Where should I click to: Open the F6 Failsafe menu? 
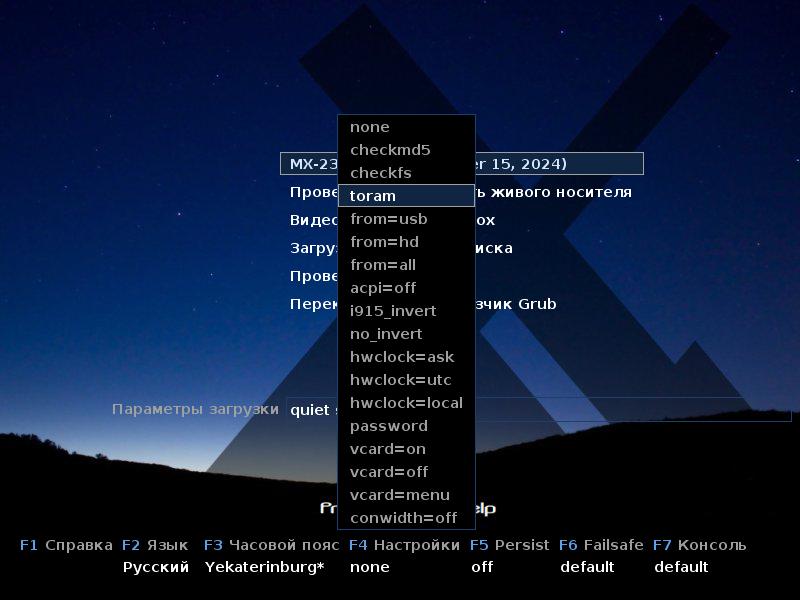[x=601, y=545]
